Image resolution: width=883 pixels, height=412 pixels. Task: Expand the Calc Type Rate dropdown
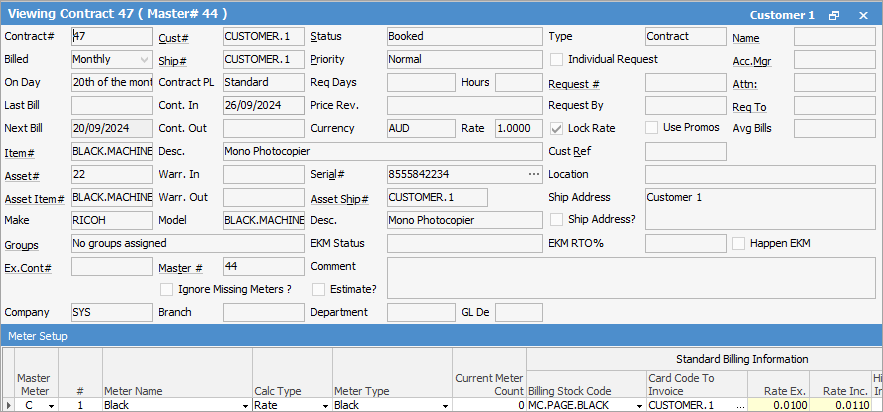tap(324, 405)
